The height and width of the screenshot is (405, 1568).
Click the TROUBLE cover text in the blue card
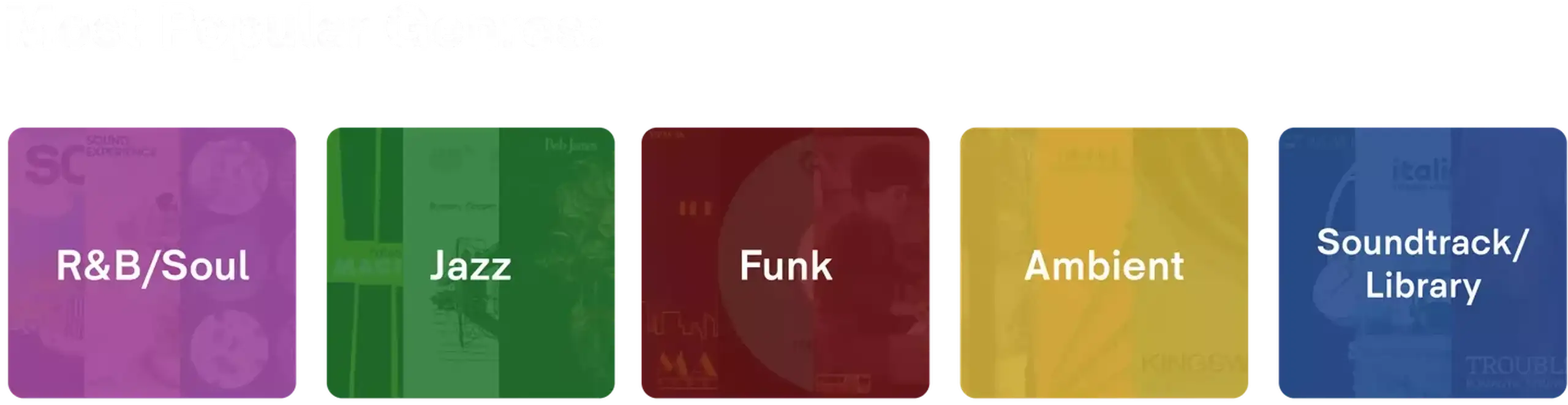click(1515, 366)
